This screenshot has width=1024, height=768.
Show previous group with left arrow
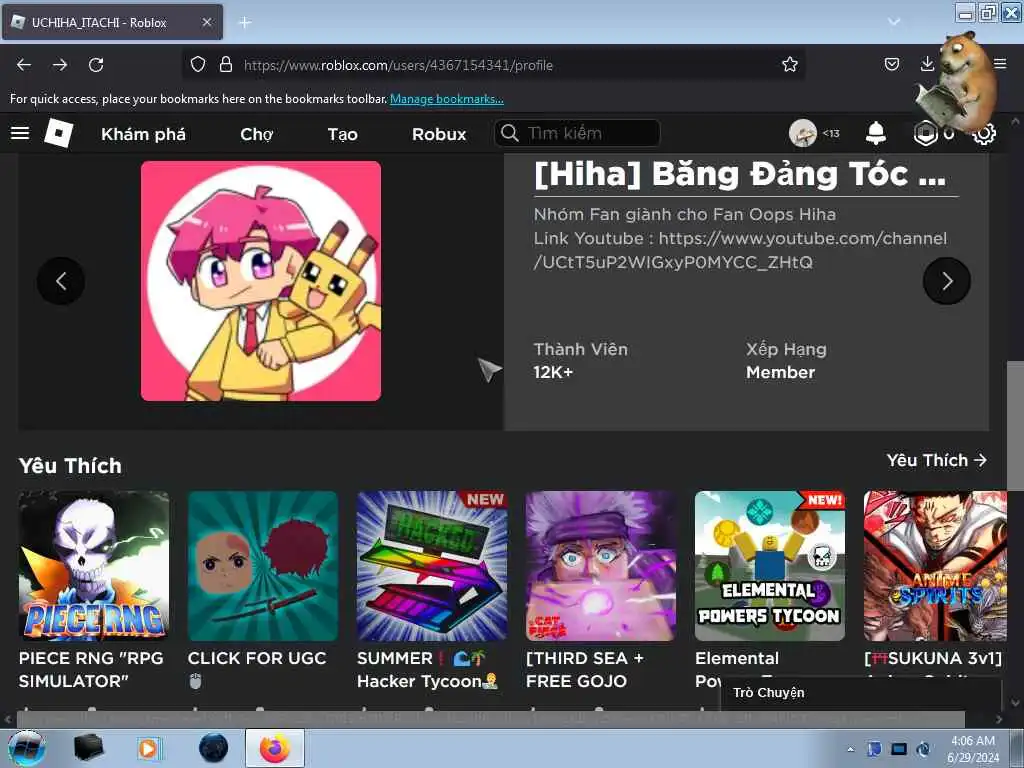tap(61, 281)
